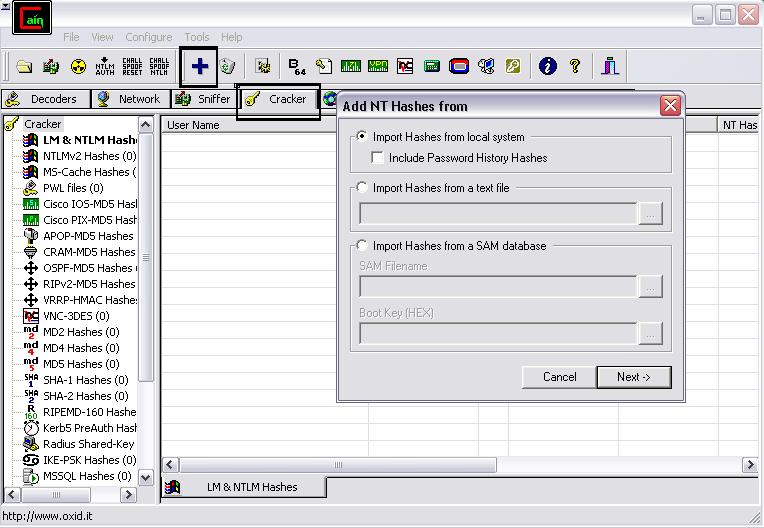The width and height of the screenshot is (764, 528).
Task: Click the bottom LM & NTLM Hashes tab
Action: coord(244,487)
